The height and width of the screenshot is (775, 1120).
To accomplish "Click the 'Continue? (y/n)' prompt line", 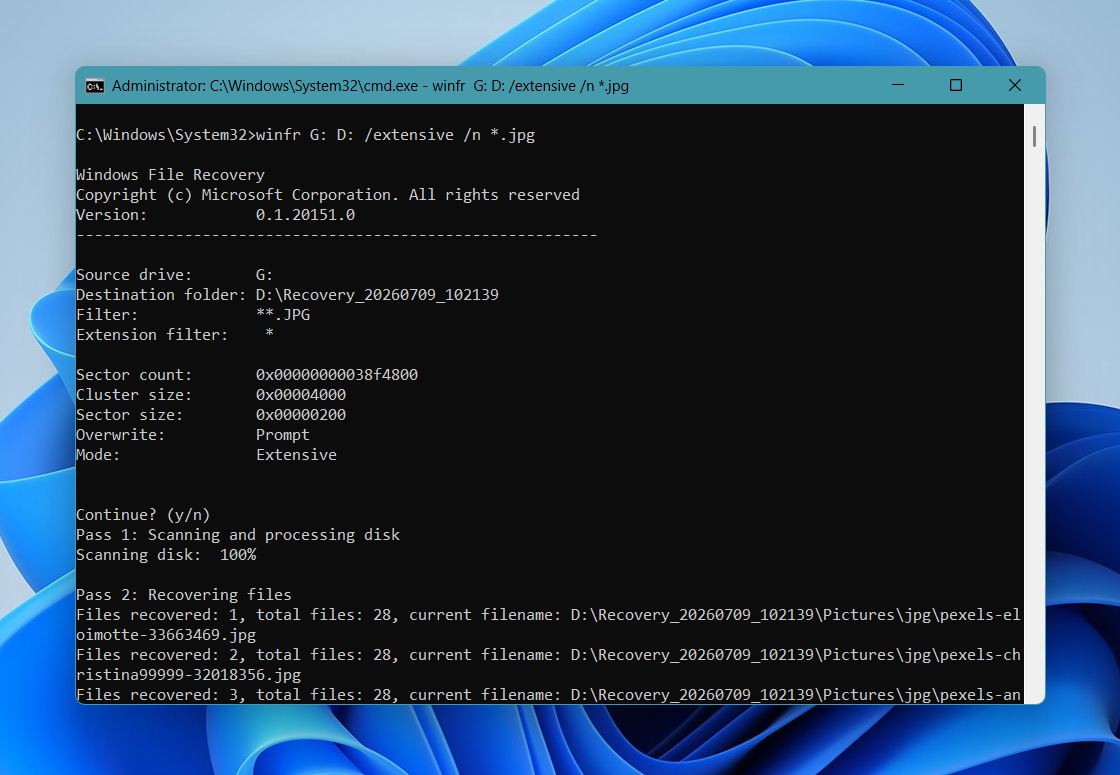I will pos(144,515).
